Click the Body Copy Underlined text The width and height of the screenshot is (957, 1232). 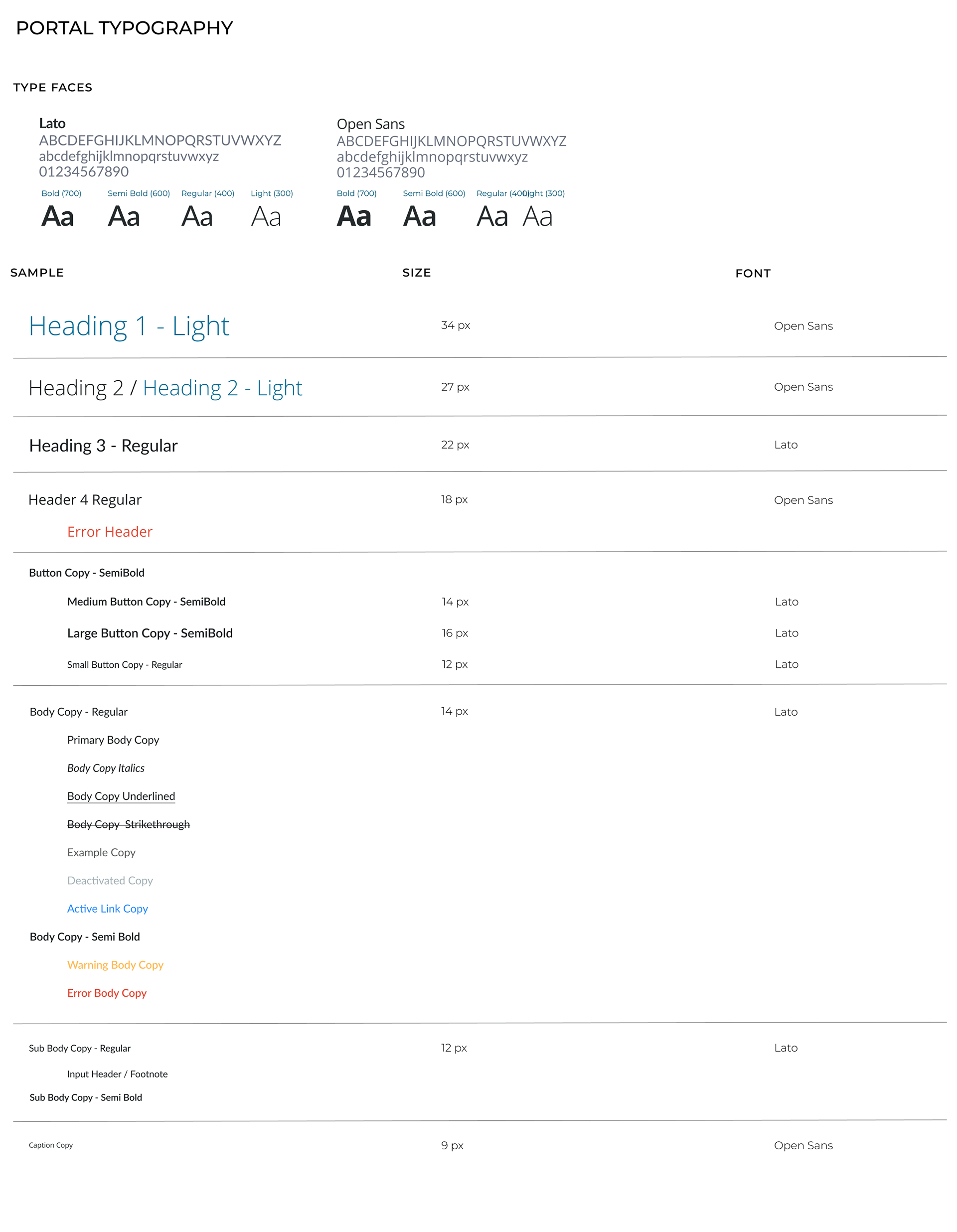pos(121,796)
